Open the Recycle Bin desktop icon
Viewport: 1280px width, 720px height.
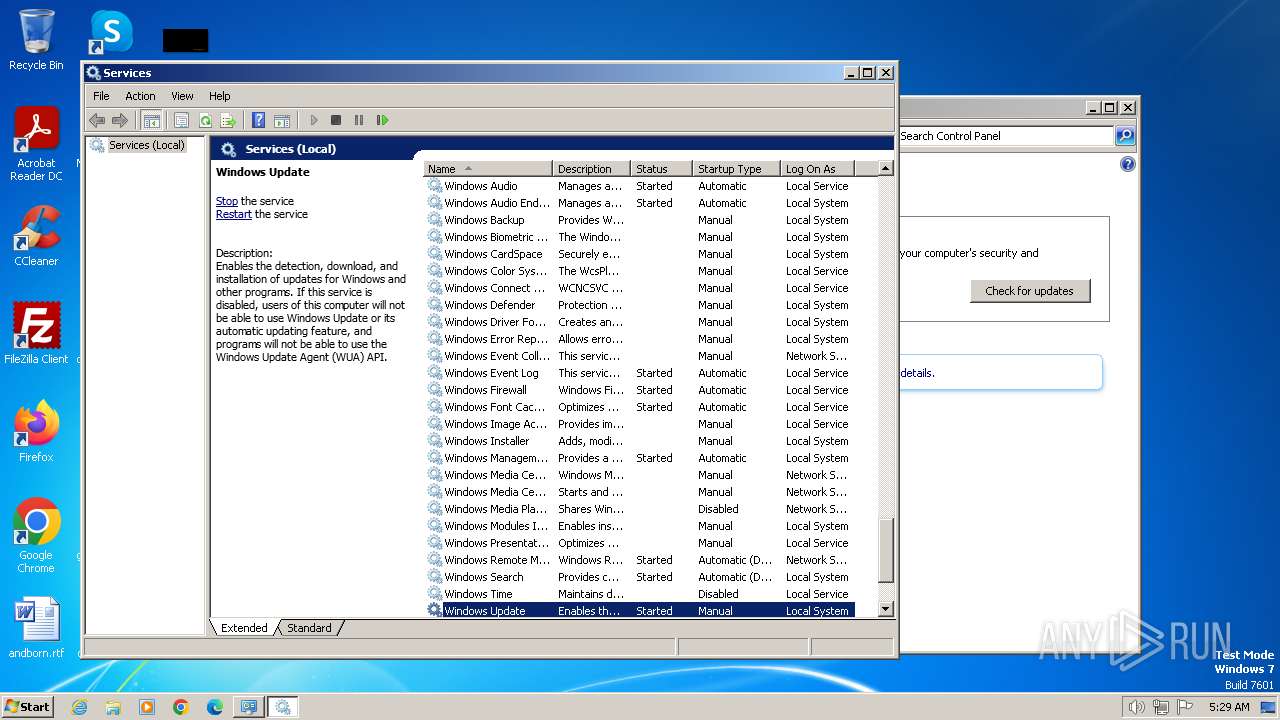(x=36, y=40)
